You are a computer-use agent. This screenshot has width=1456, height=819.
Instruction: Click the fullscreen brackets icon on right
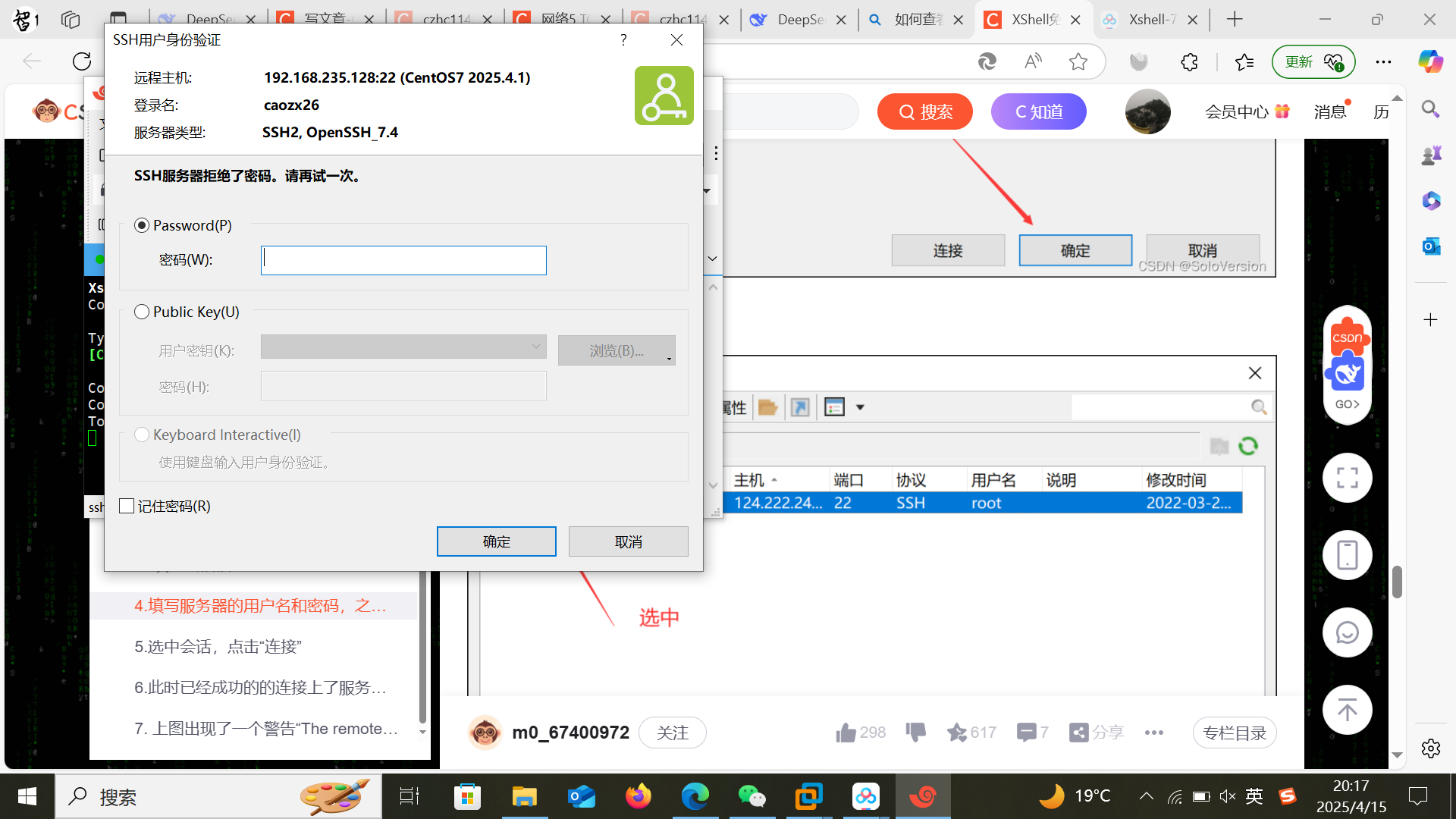coord(1347,478)
